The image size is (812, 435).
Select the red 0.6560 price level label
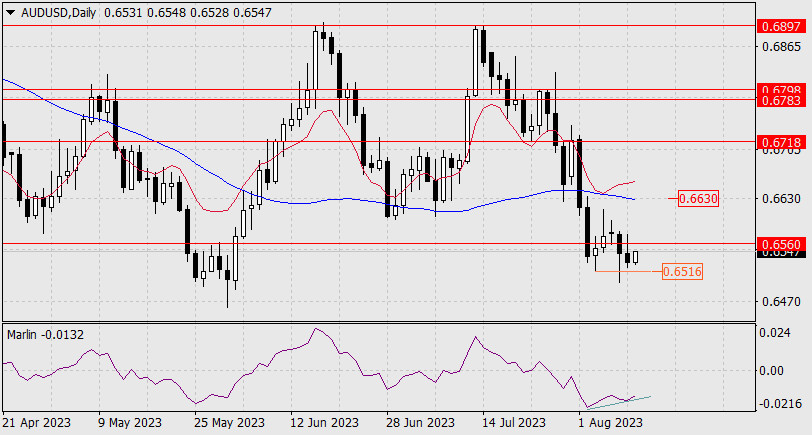[780, 243]
